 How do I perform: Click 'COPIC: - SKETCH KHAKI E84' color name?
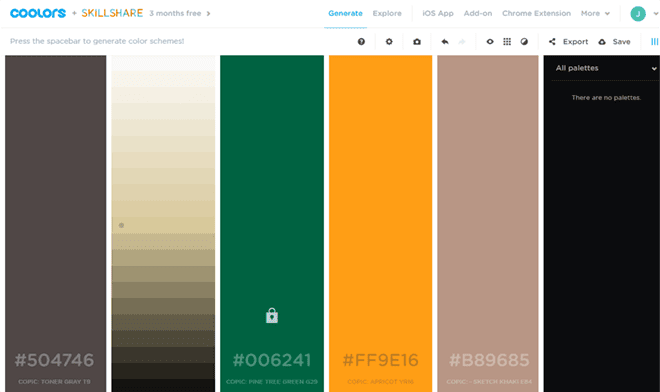pyautogui.click(x=489, y=382)
